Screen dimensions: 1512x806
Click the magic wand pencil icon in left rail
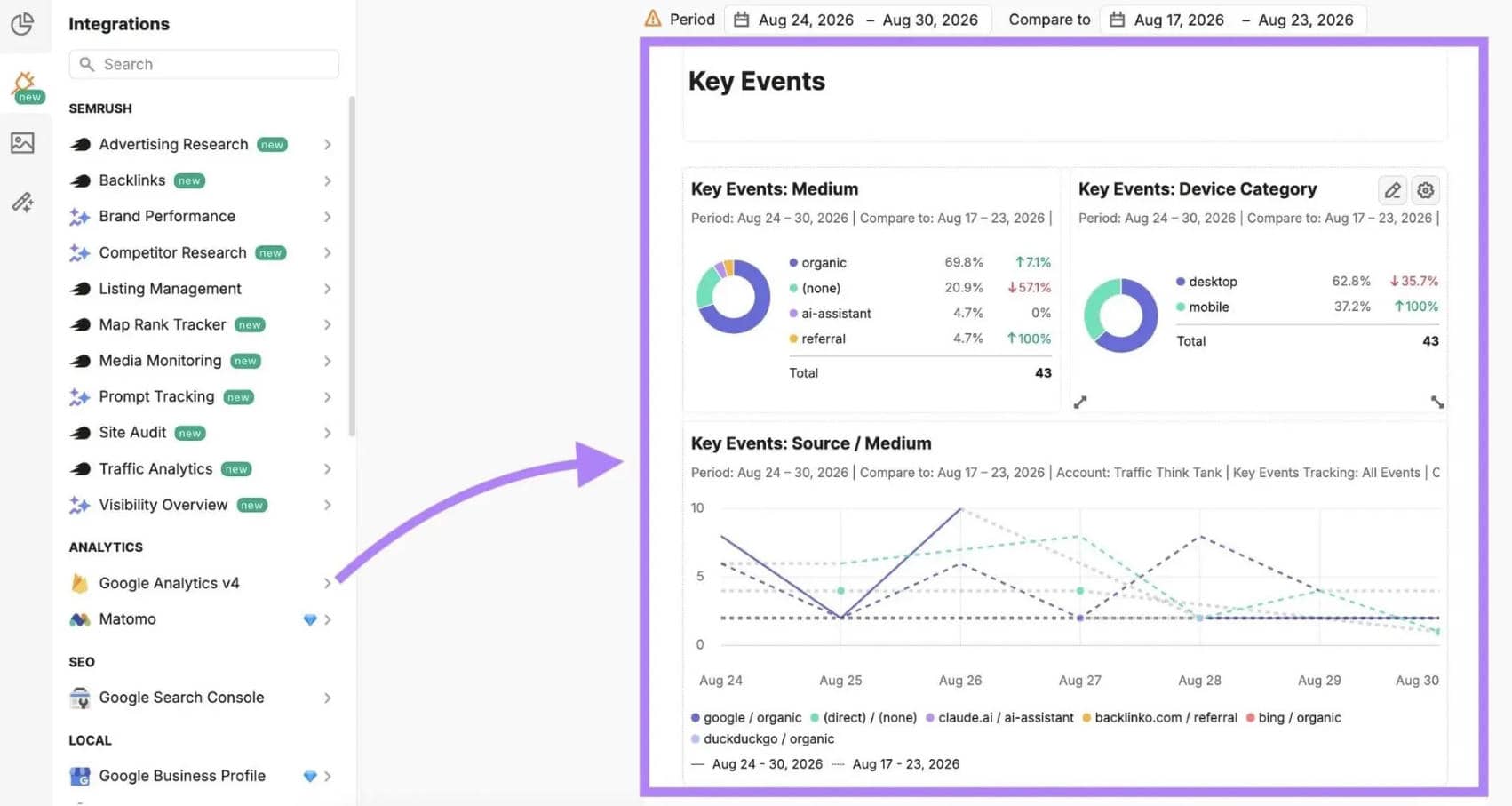pos(22,203)
